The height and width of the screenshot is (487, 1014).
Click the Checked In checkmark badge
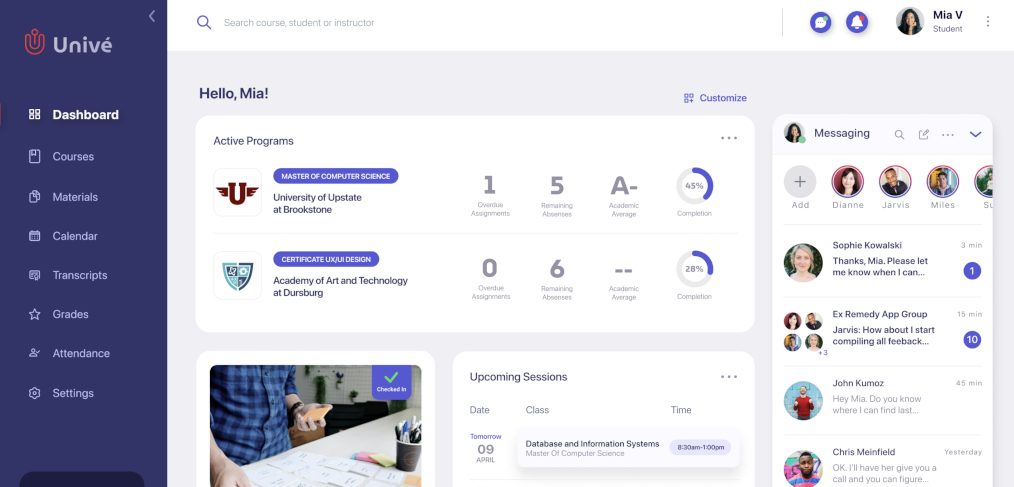[x=391, y=382]
